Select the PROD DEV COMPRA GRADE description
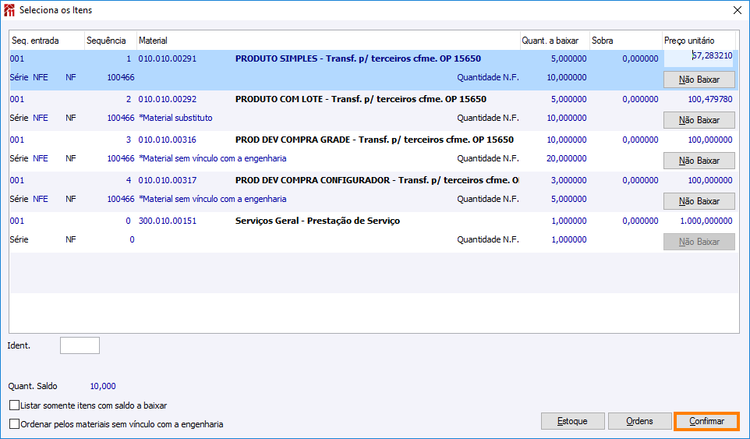The height and width of the screenshot is (439, 750). [x=375, y=140]
